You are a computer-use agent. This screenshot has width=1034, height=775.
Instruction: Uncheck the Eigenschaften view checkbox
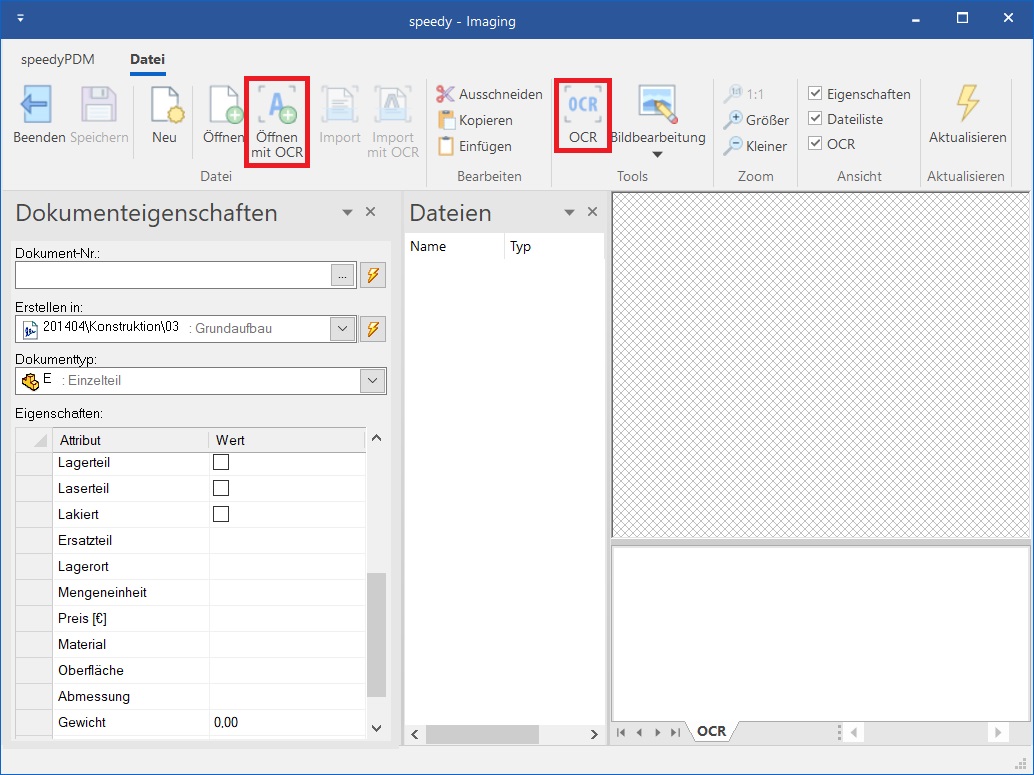[815, 94]
